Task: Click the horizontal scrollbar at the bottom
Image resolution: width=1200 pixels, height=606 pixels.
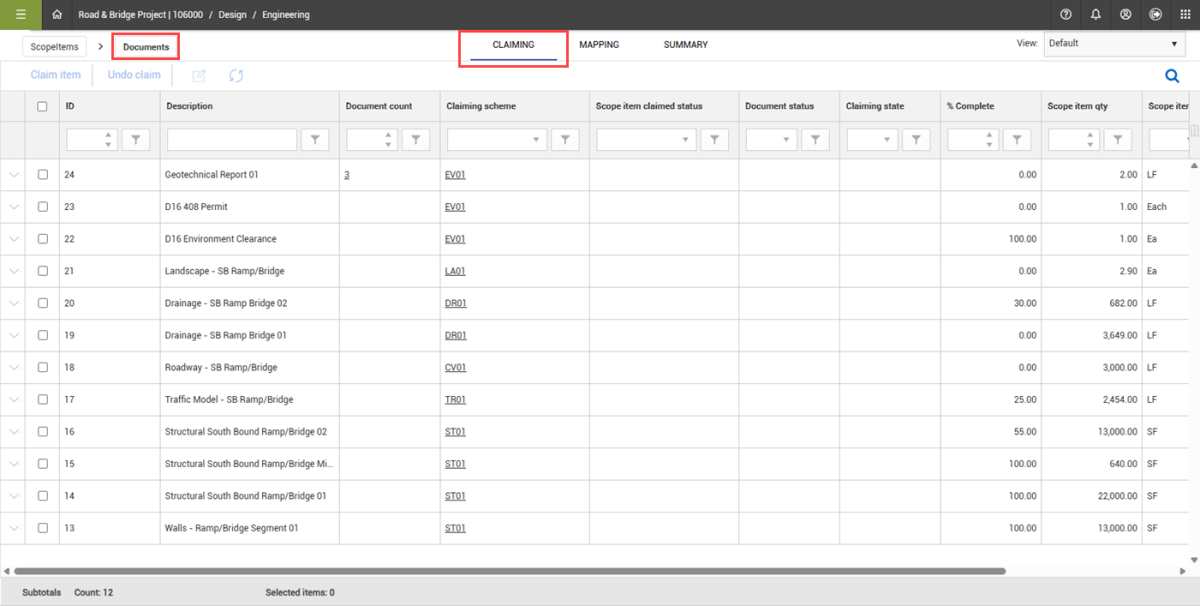Action: pos(500,571)
